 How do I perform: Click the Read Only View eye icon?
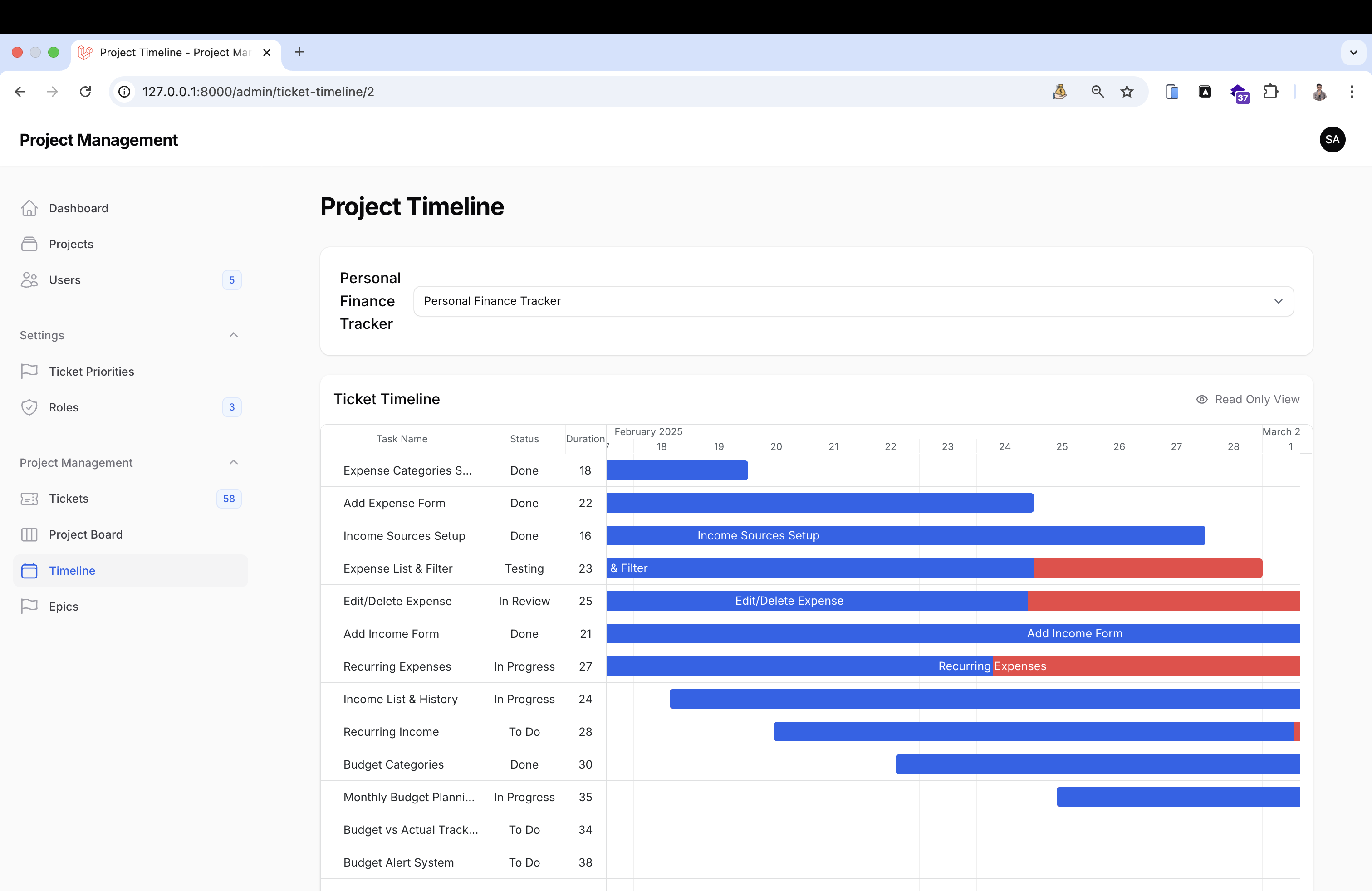pyautogui.click(x=1201, y=399)
